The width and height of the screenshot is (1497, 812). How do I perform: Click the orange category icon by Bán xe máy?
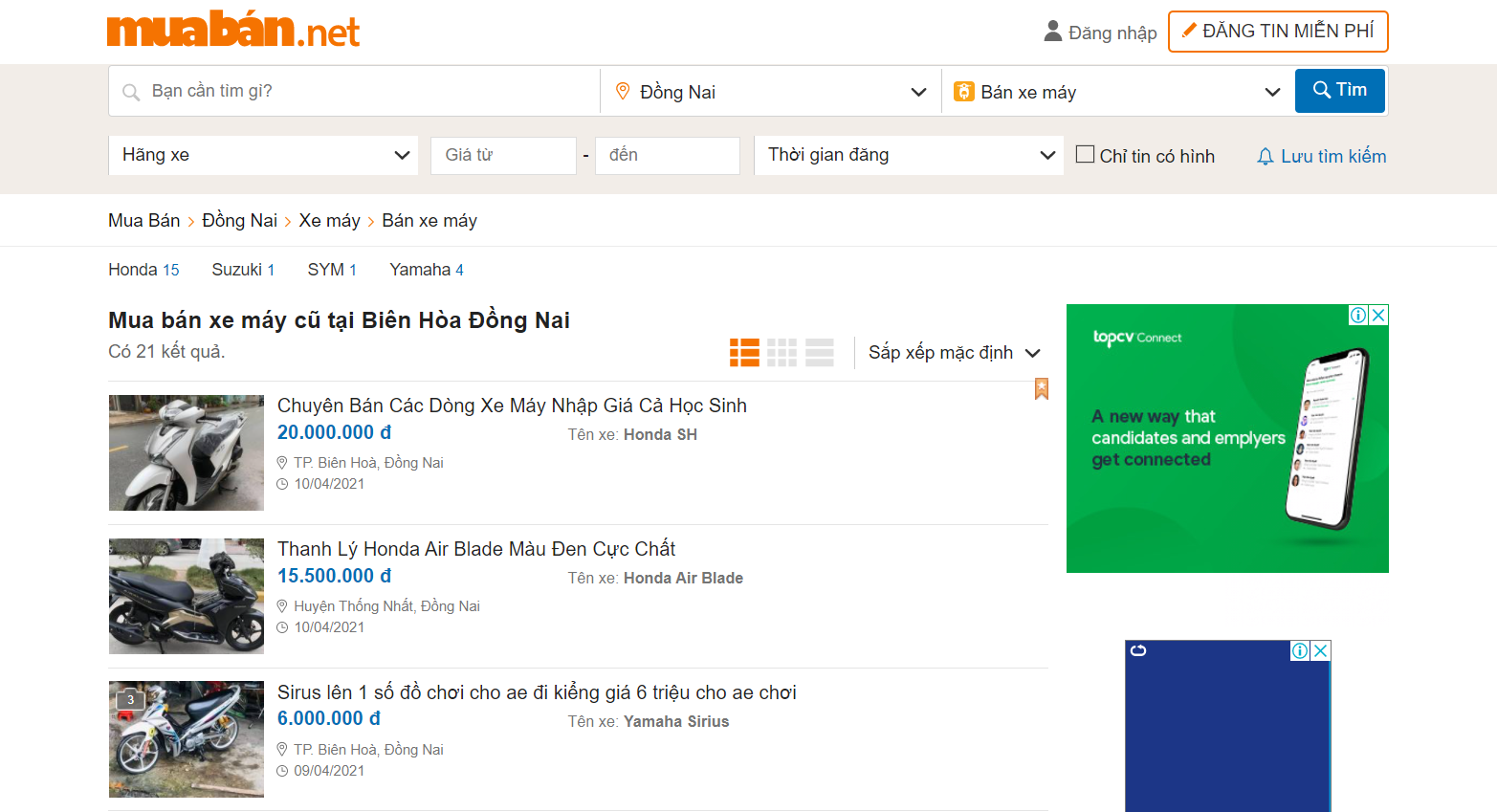coord(964,91)
